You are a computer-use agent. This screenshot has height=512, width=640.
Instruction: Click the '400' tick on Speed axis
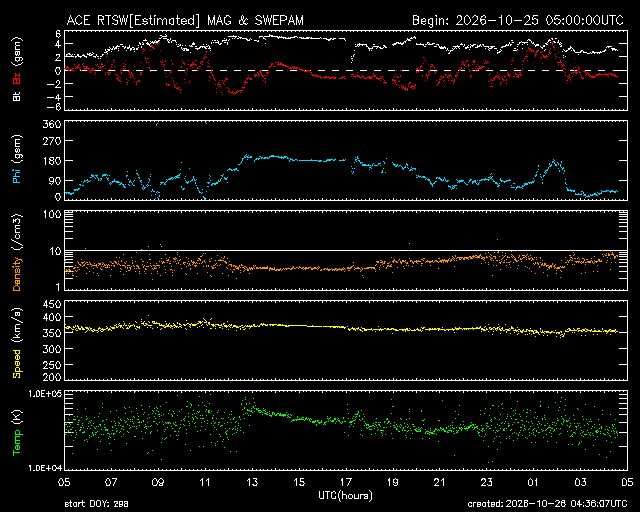point(52,317)
